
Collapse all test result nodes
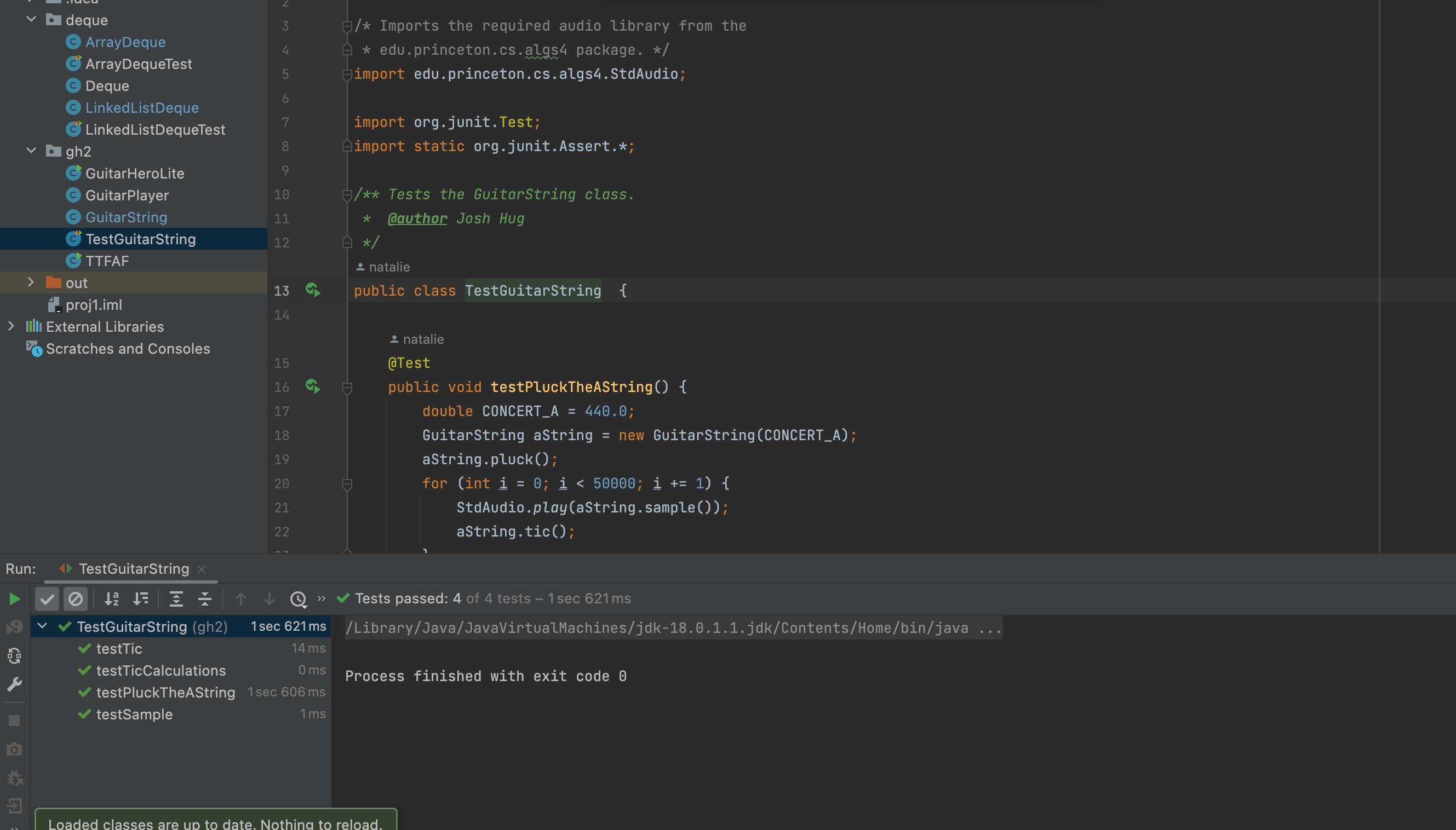205,598
